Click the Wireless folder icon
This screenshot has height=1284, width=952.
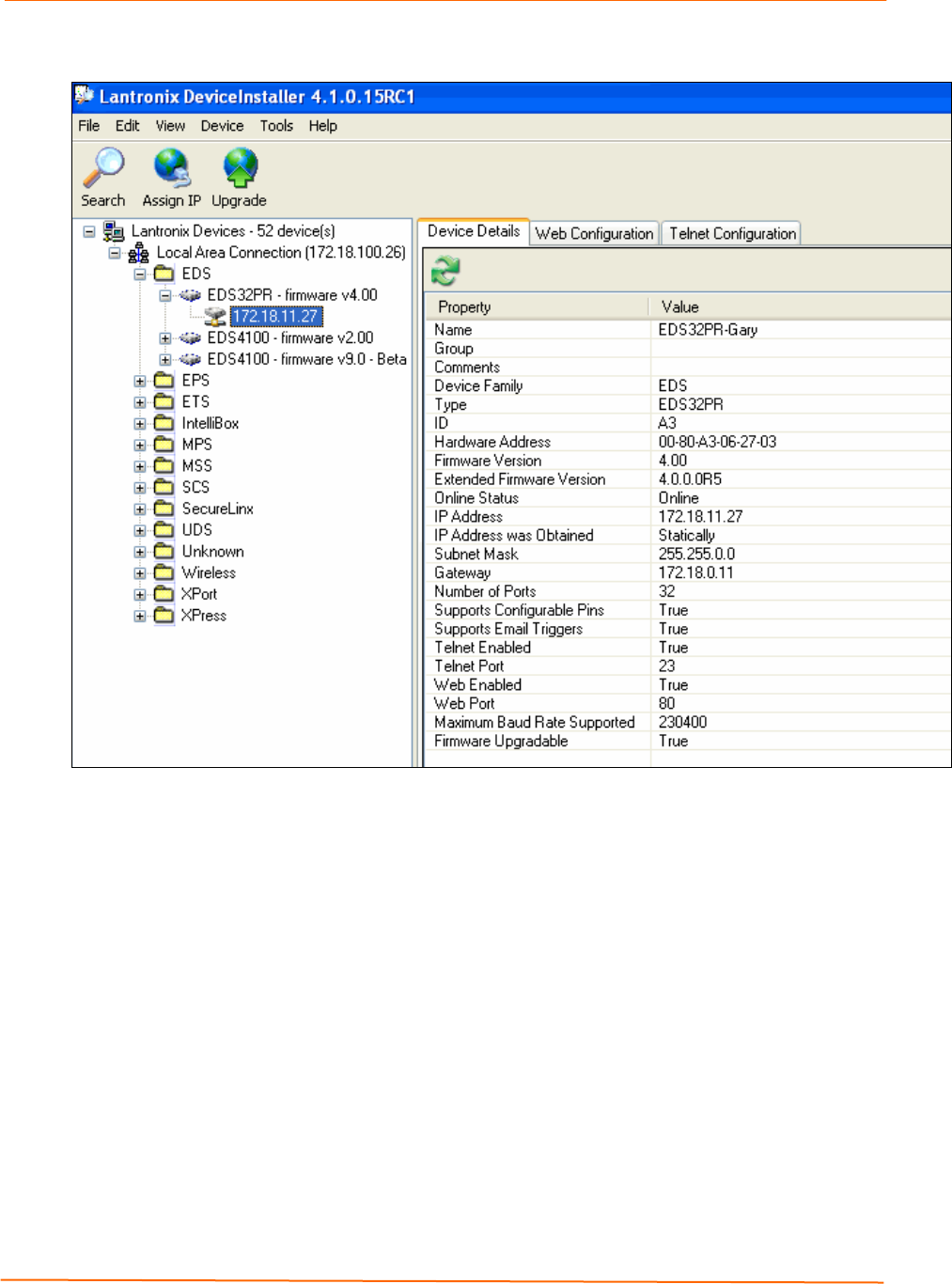pos(164,573)
